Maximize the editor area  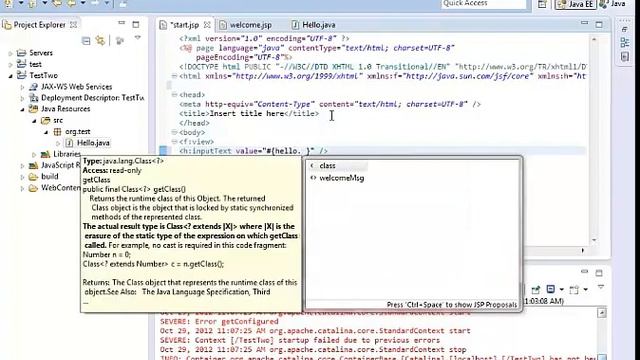click(x=599, y=24)
